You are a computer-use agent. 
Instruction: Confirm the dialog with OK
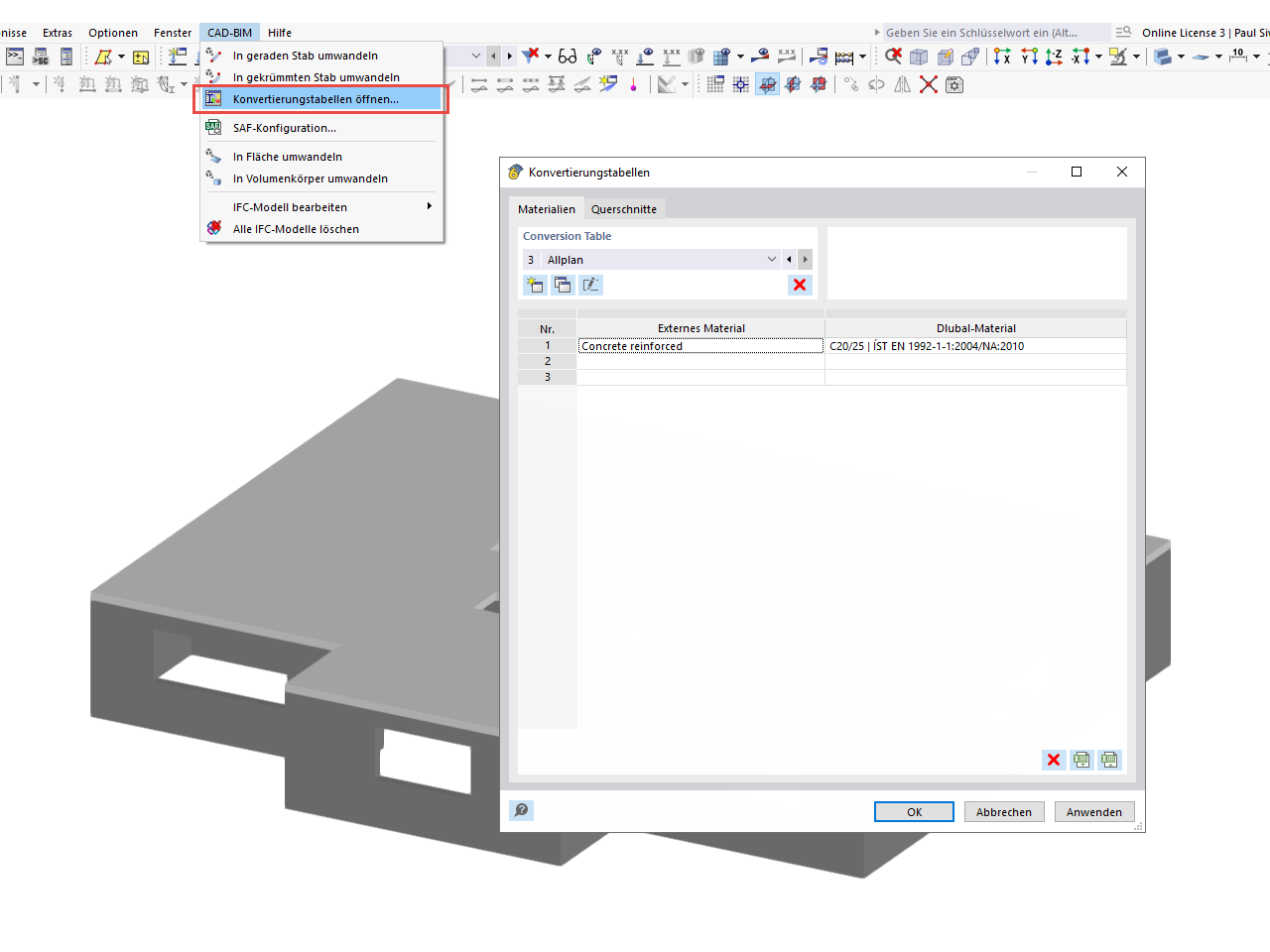pos(913,811)
